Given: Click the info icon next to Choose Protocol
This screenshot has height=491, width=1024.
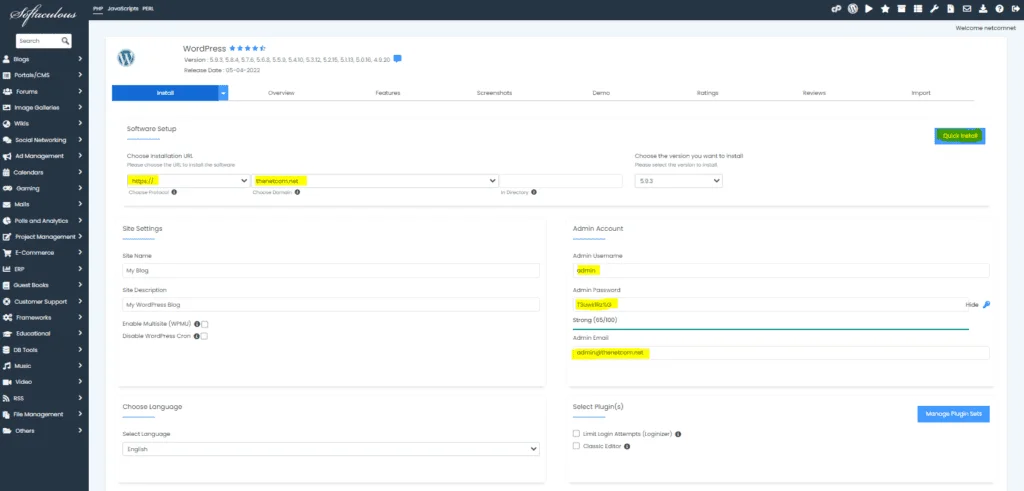Looking at the screenshot, I should [x=174, y=193].
